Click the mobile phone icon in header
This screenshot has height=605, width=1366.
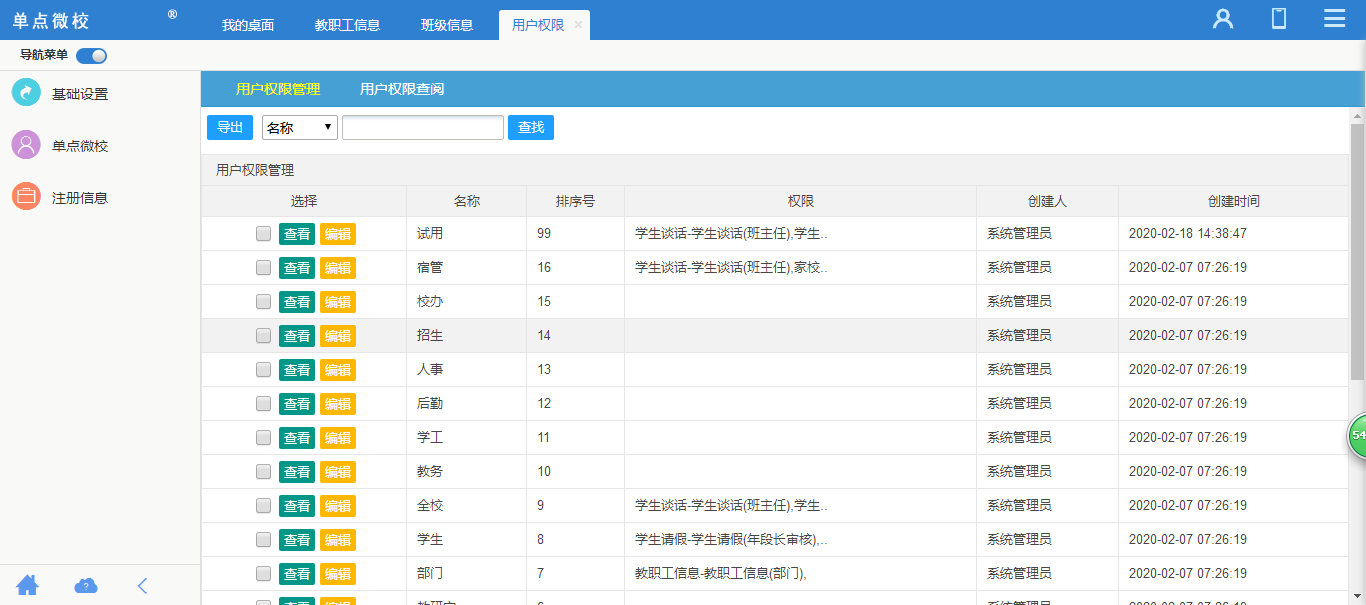[x=1279, y=19]
